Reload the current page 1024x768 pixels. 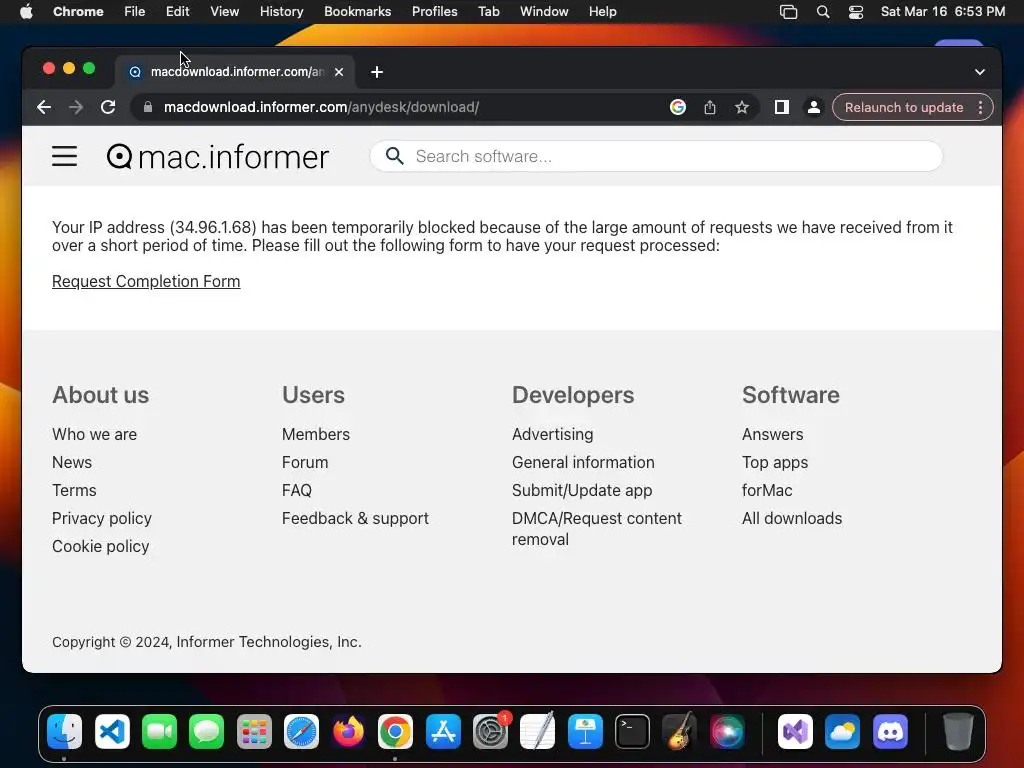click(x=108, y=107)
